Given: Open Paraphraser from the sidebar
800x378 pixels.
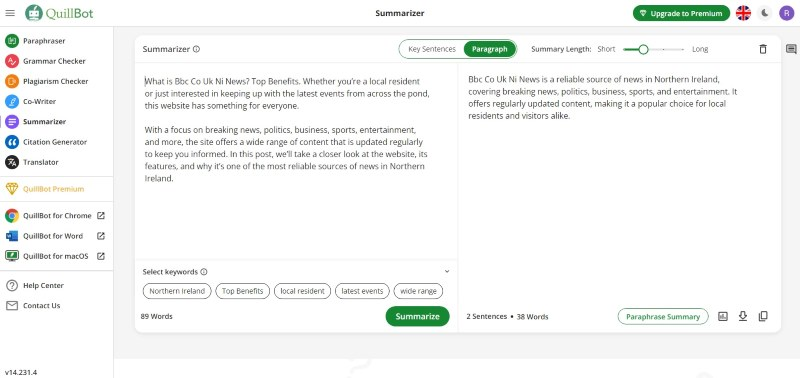Looking at the screenshot, I should pyautogui.click(x=44, y=41).
